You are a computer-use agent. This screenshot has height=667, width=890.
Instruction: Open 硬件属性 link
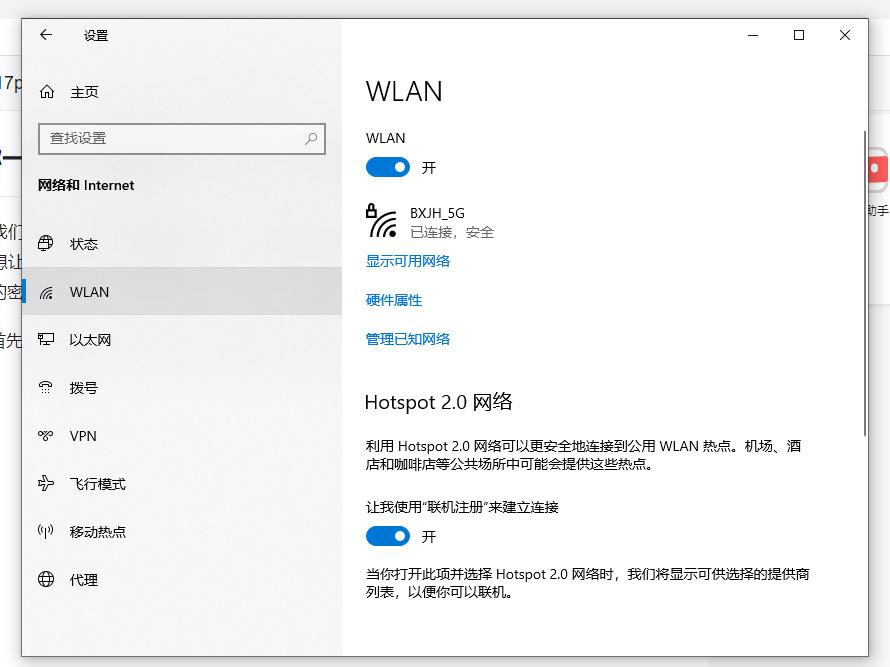pyautogui.click(x=395, y=300)
